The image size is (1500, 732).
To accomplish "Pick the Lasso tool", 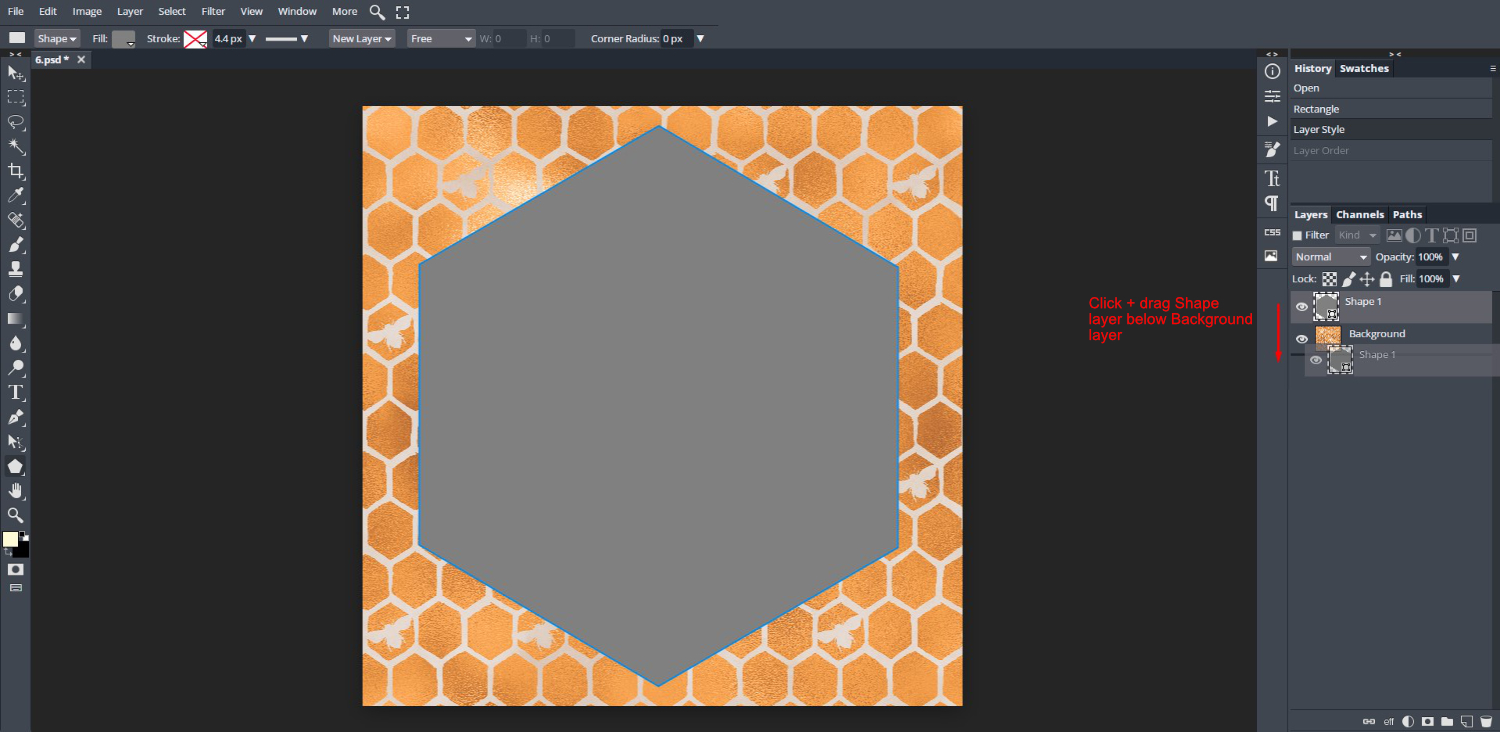I will coord(16,122).
